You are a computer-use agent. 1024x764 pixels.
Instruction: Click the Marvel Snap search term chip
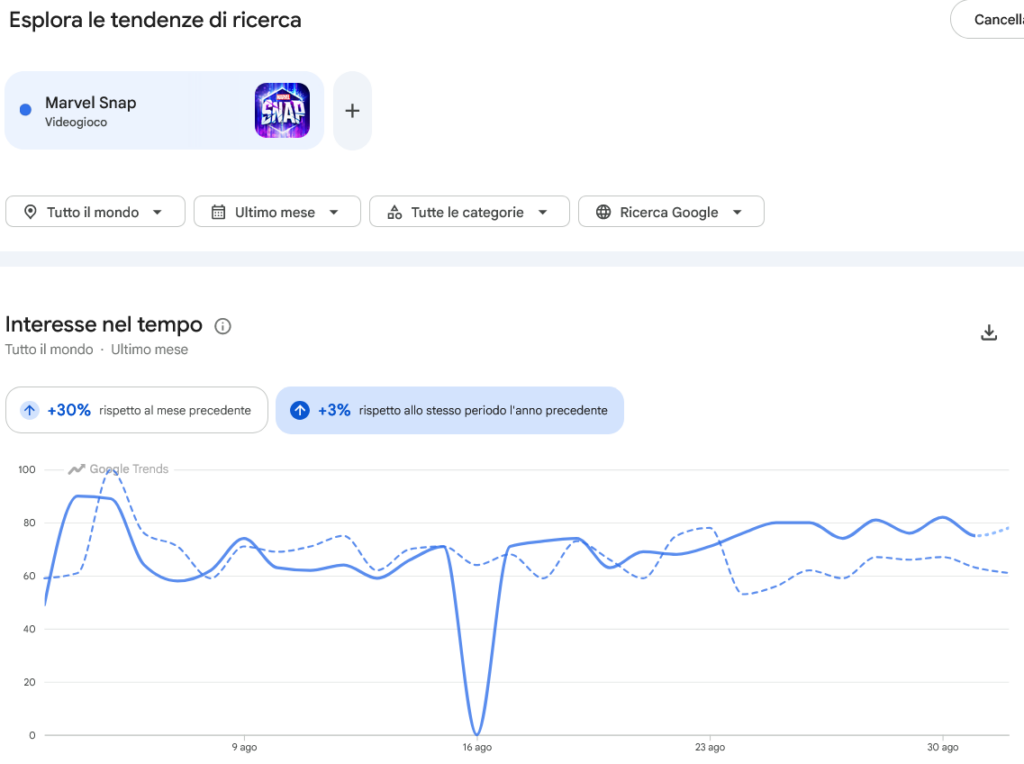point(164,110)
